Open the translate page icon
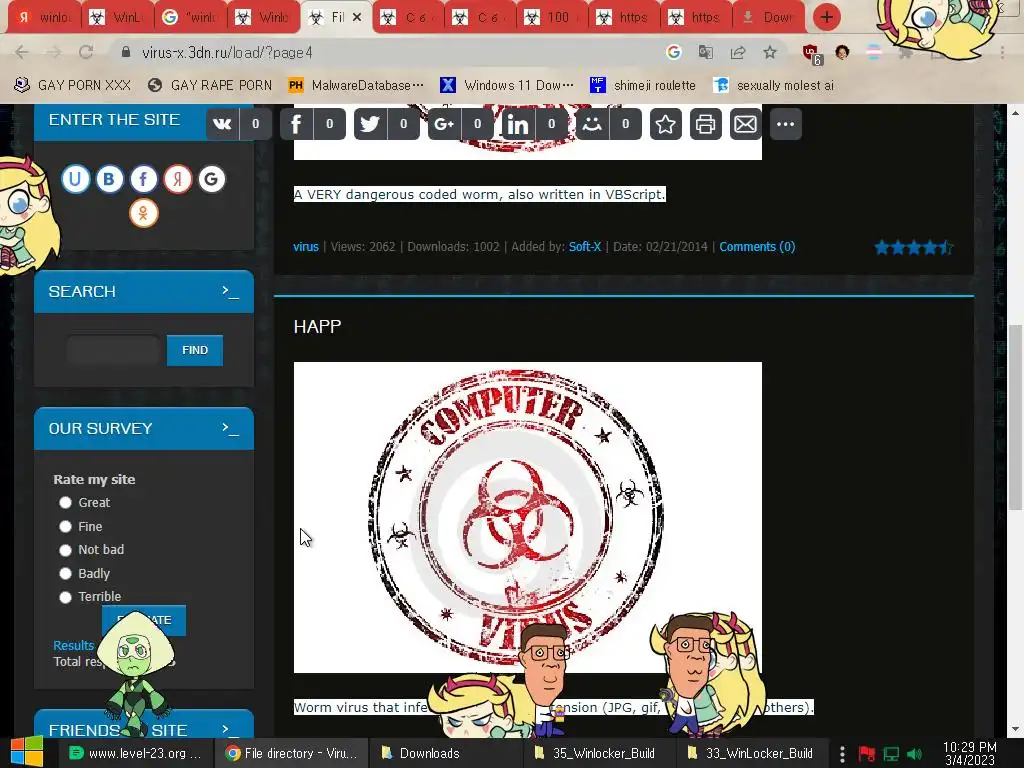1024x768 pixels. coord(705,52)
